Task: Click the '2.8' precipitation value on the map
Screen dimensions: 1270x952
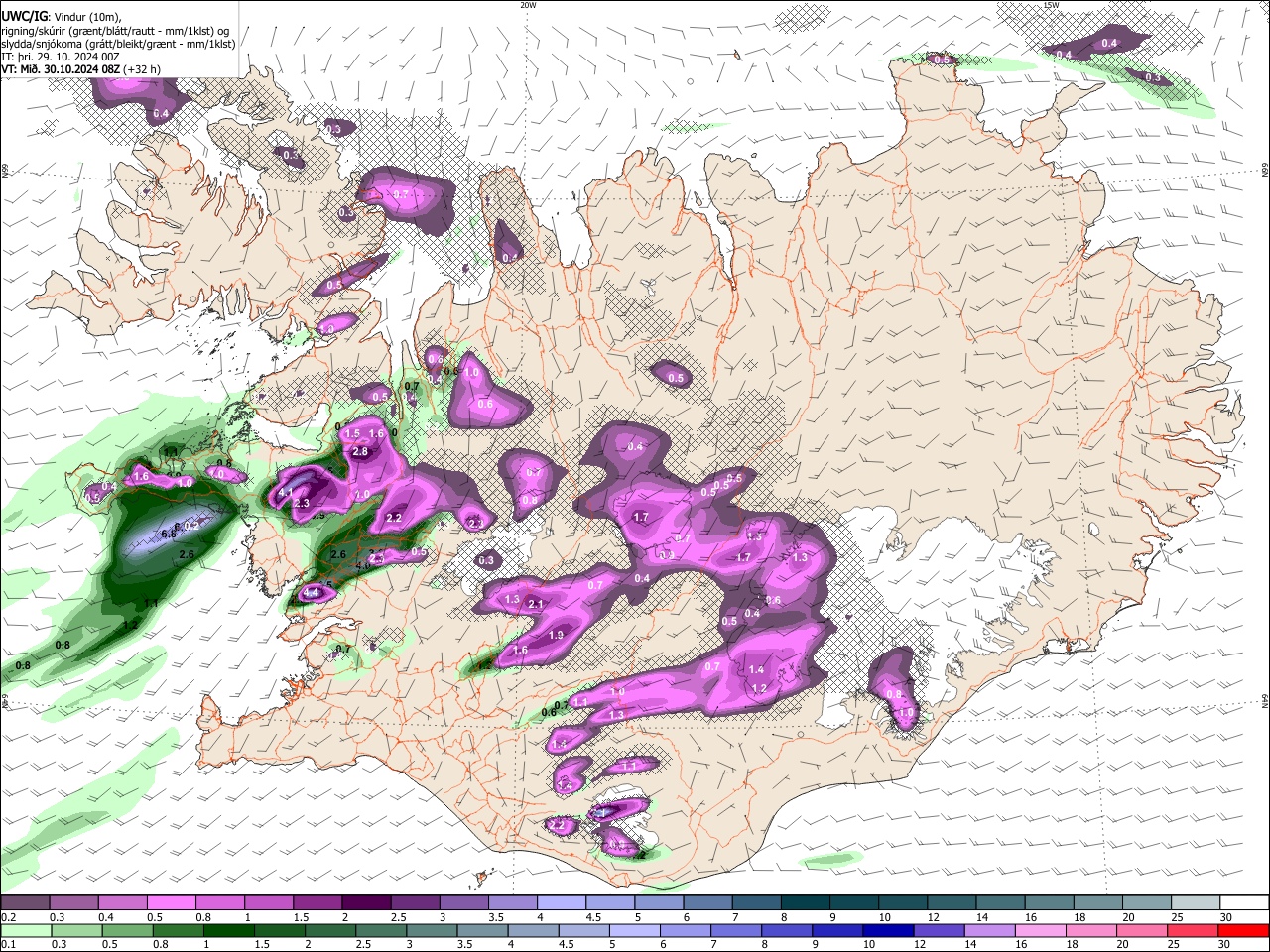Action: (360, 451)
